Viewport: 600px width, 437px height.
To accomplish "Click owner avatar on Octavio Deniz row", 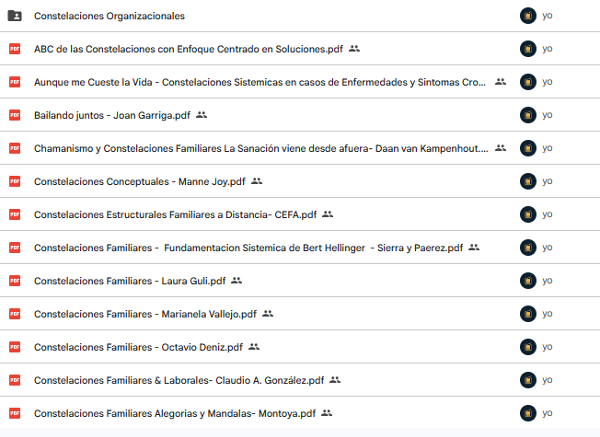I will pyautogui.click(x=528, y=347).
